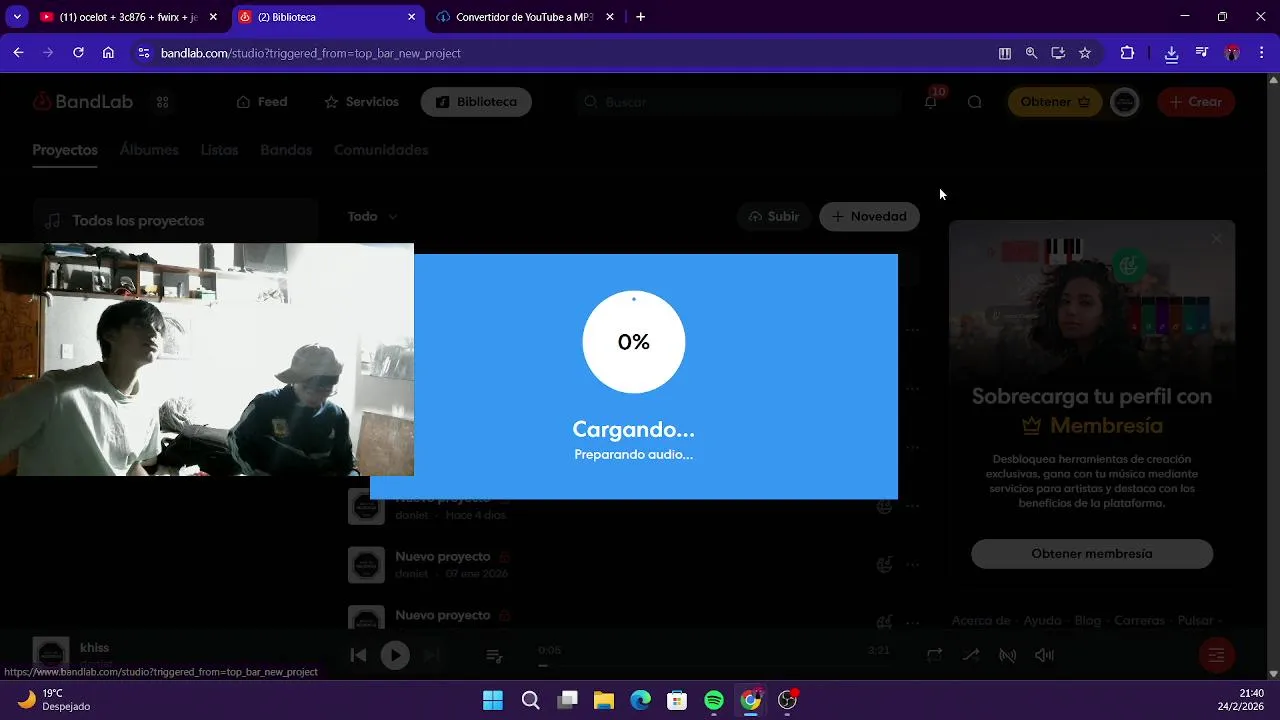Open a new browser tab
Screen dimensions: 1280x720
click(x=640, y=17)
